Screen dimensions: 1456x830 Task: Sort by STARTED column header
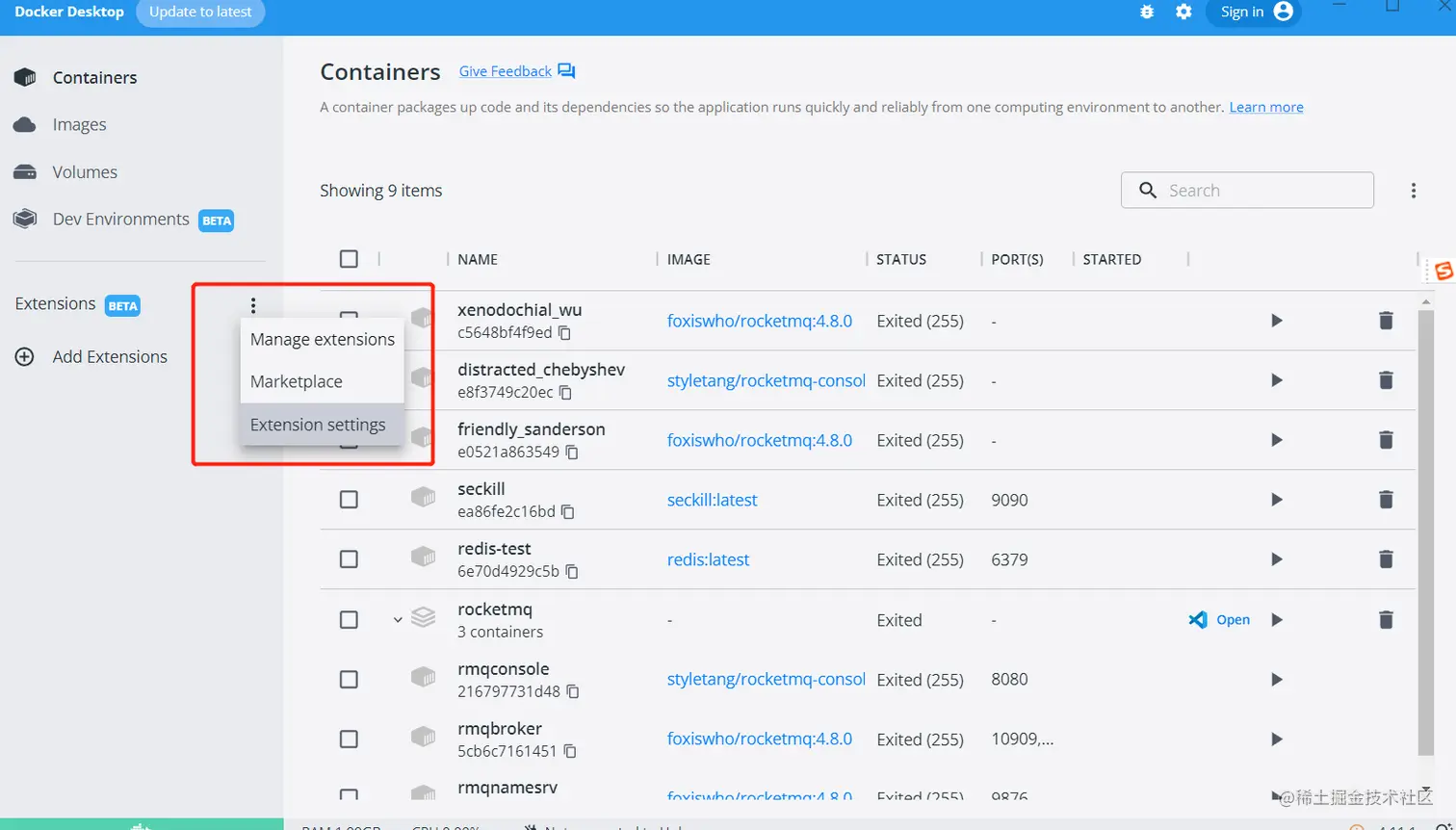1112,259
